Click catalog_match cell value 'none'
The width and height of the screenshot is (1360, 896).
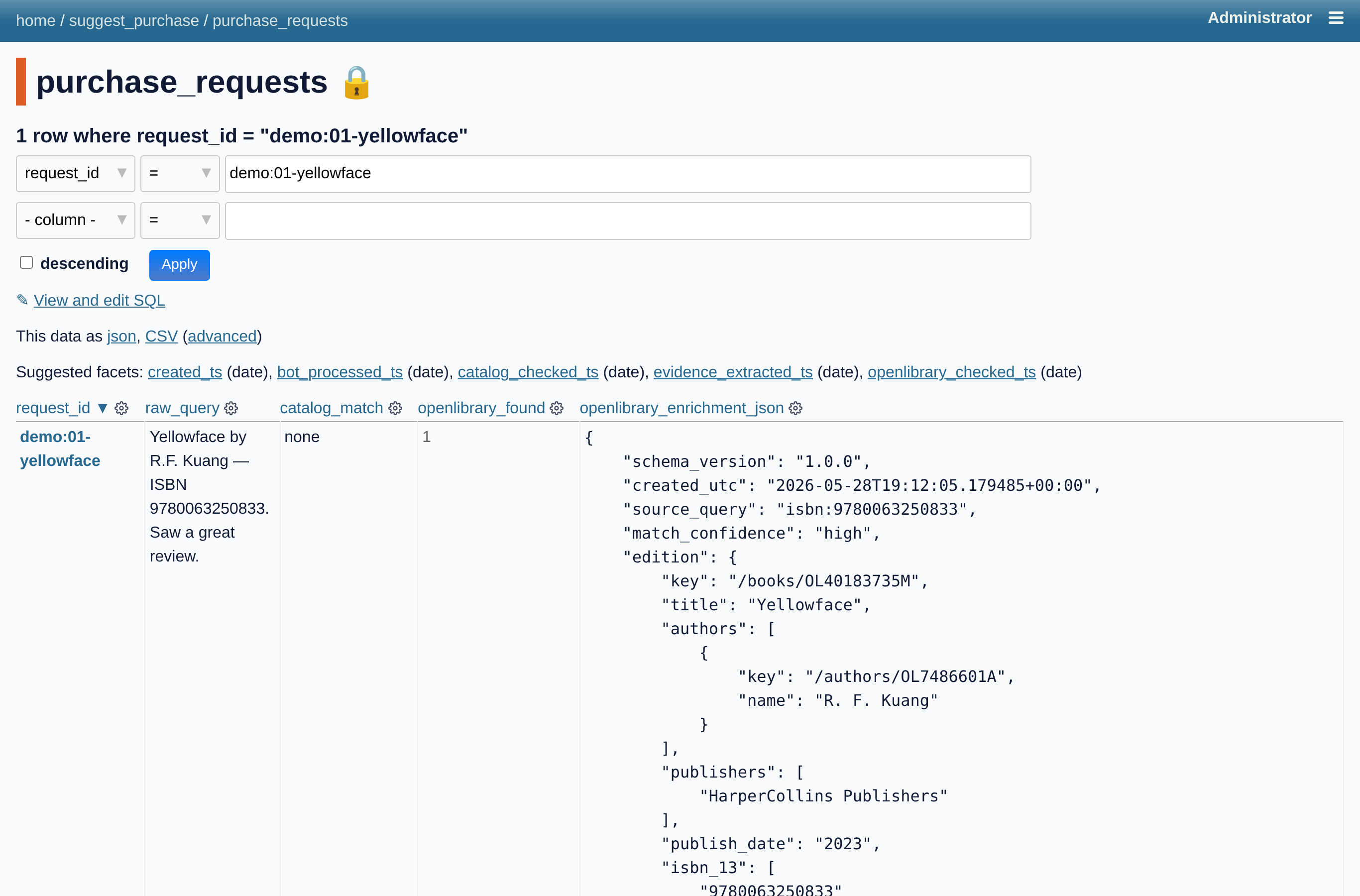point(302,437)
